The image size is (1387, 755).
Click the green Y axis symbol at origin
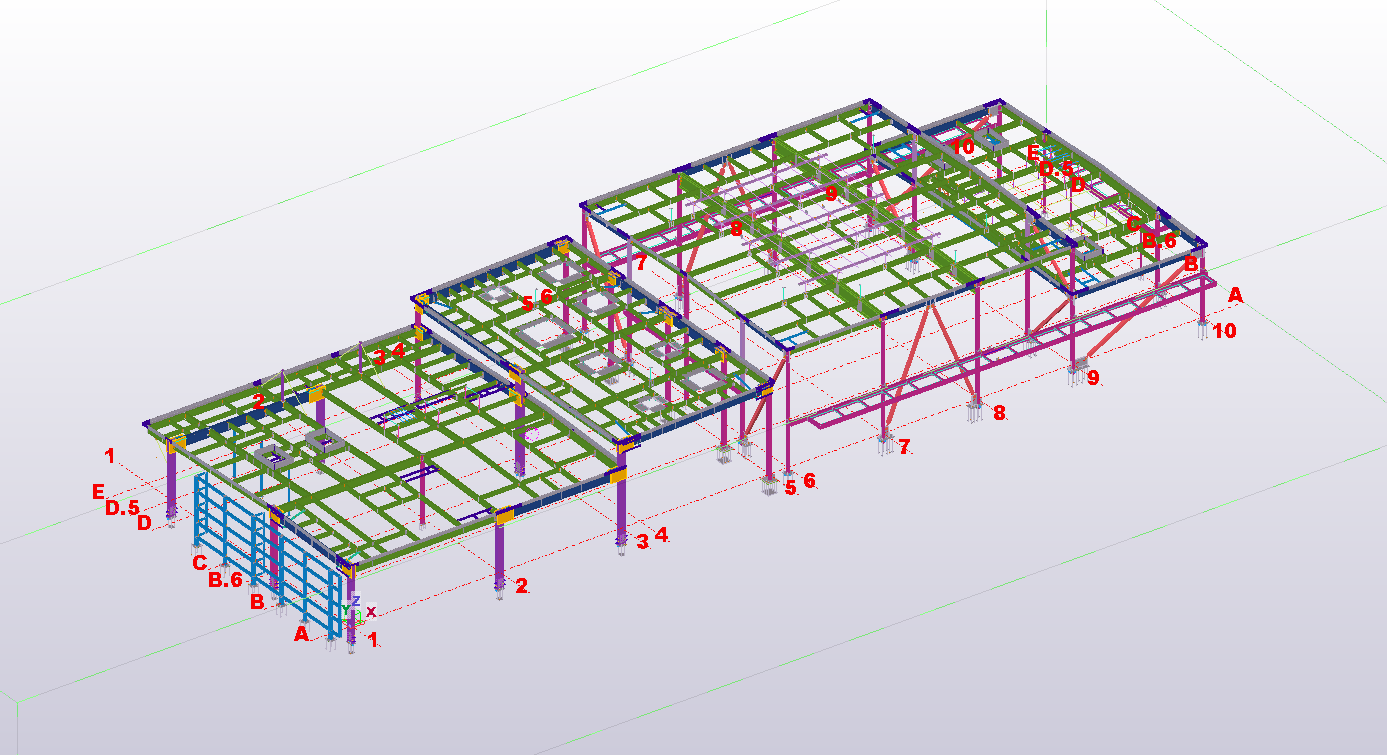coord(346,609)
